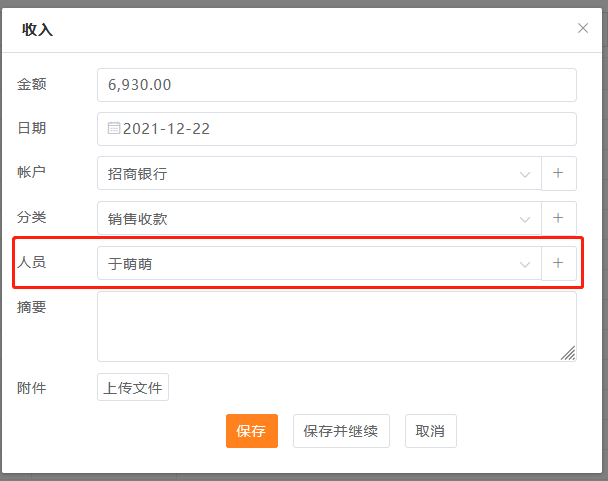Viewport: 608px width, 481px height.
Task: Click inside the 摘要 text area
Action: coord(330,326)
